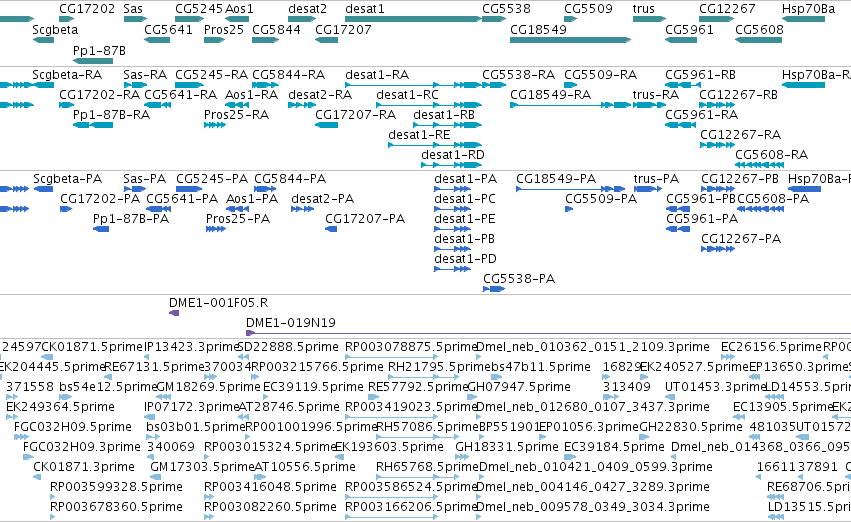Select the DME1-001F05.R BAC label
Screen dimensions: 851x522
[x=219, y=303]
